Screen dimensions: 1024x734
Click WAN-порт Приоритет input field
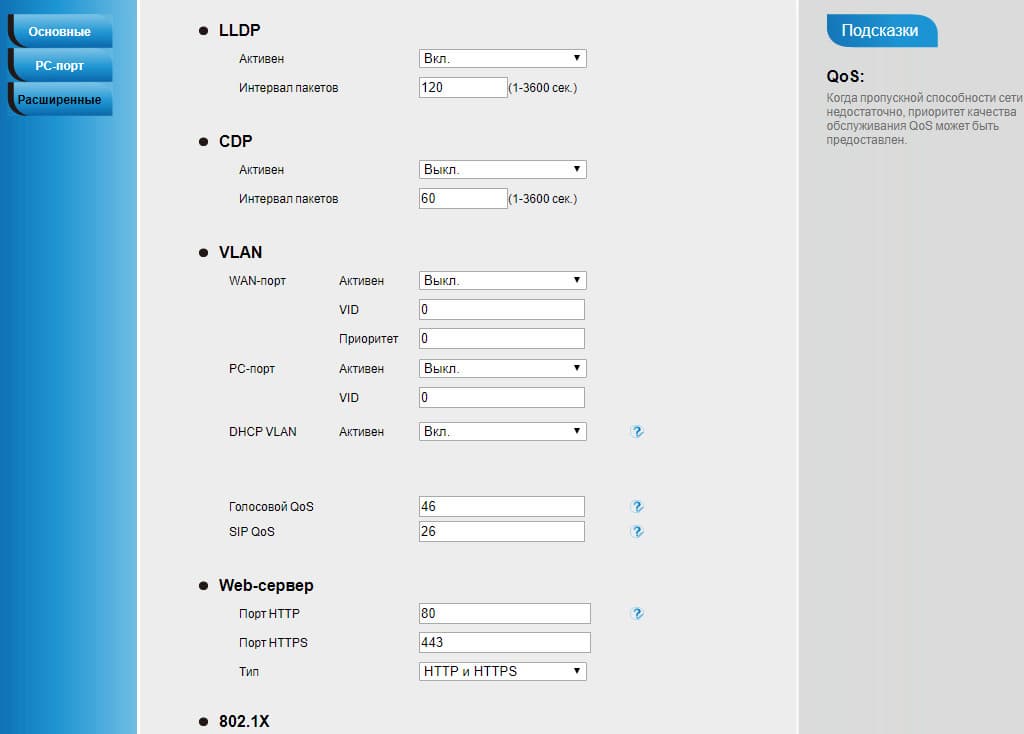pos(501,339)
